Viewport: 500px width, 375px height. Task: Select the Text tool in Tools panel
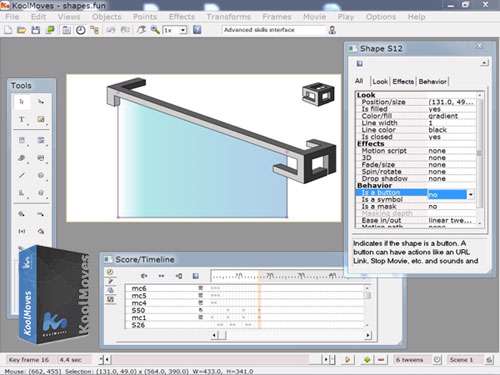(x=22, y=119)
